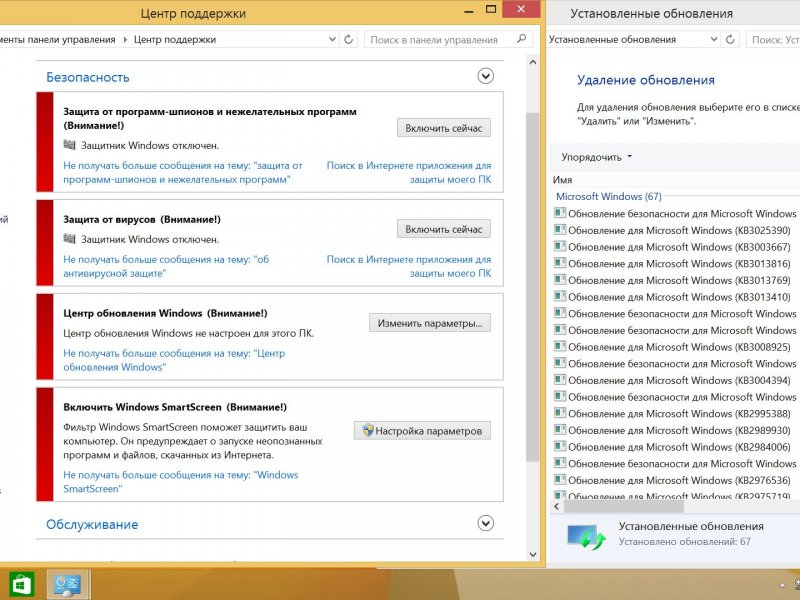Click the icon of update KB3013410
Viewport: 800px width, 600px height.
[x=560, y=296]
